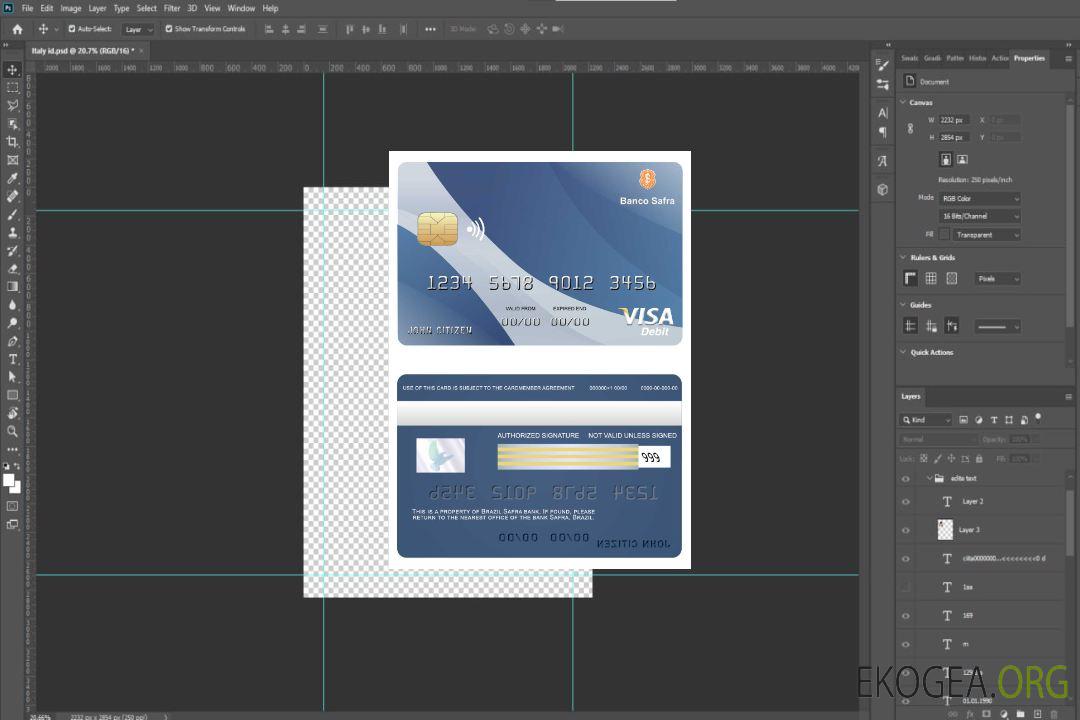Viewport: 1080px width, 720px height.
Task: Switch to the Properties tab
Action: click(x=1029, y=58)
